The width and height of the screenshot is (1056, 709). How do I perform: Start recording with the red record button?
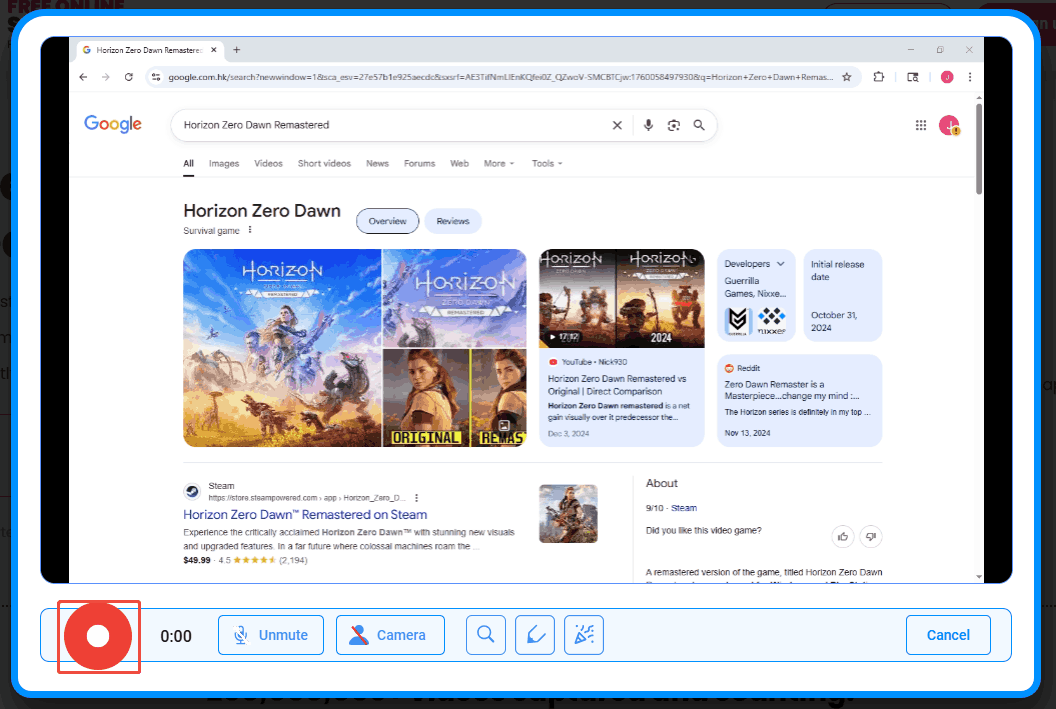tap(98, 636)
